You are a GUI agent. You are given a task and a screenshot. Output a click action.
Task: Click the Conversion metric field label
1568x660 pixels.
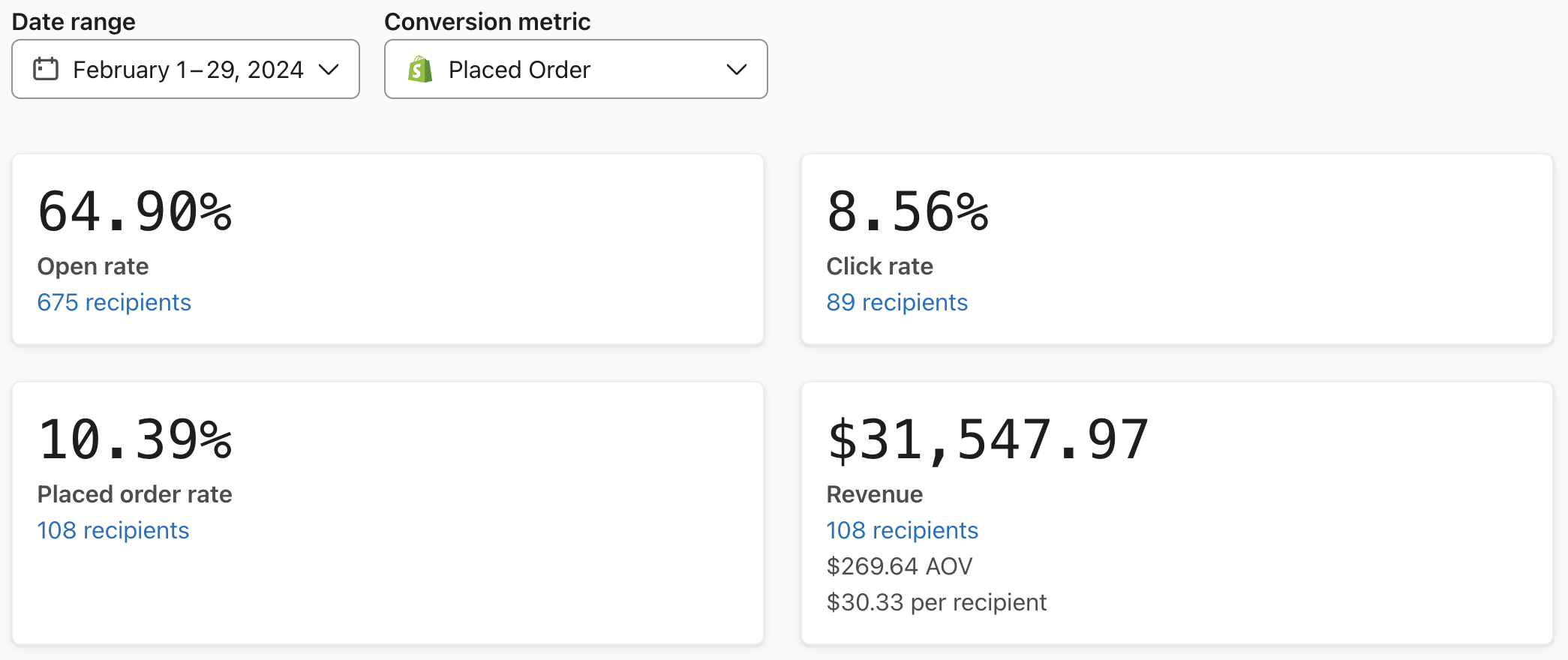click(x=487, y=22)
